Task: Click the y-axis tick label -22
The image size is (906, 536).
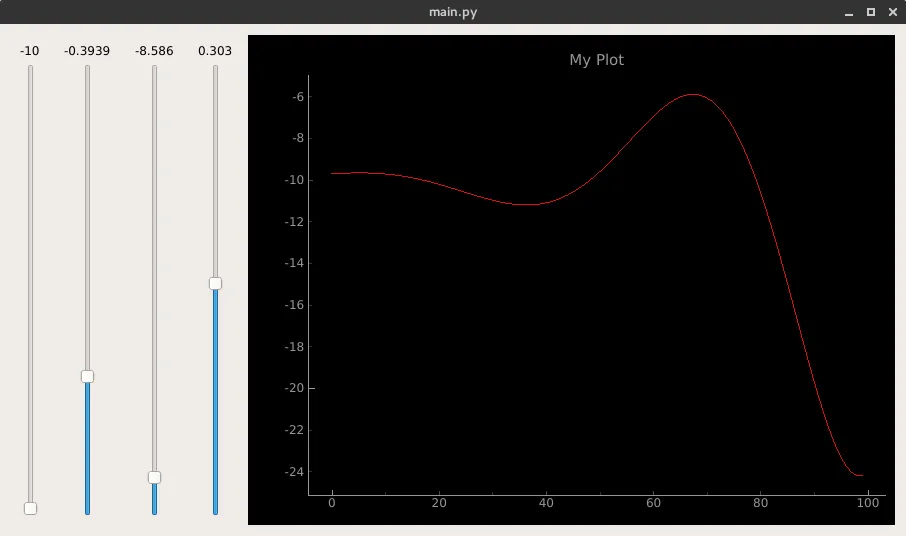Action: point(294,430)
